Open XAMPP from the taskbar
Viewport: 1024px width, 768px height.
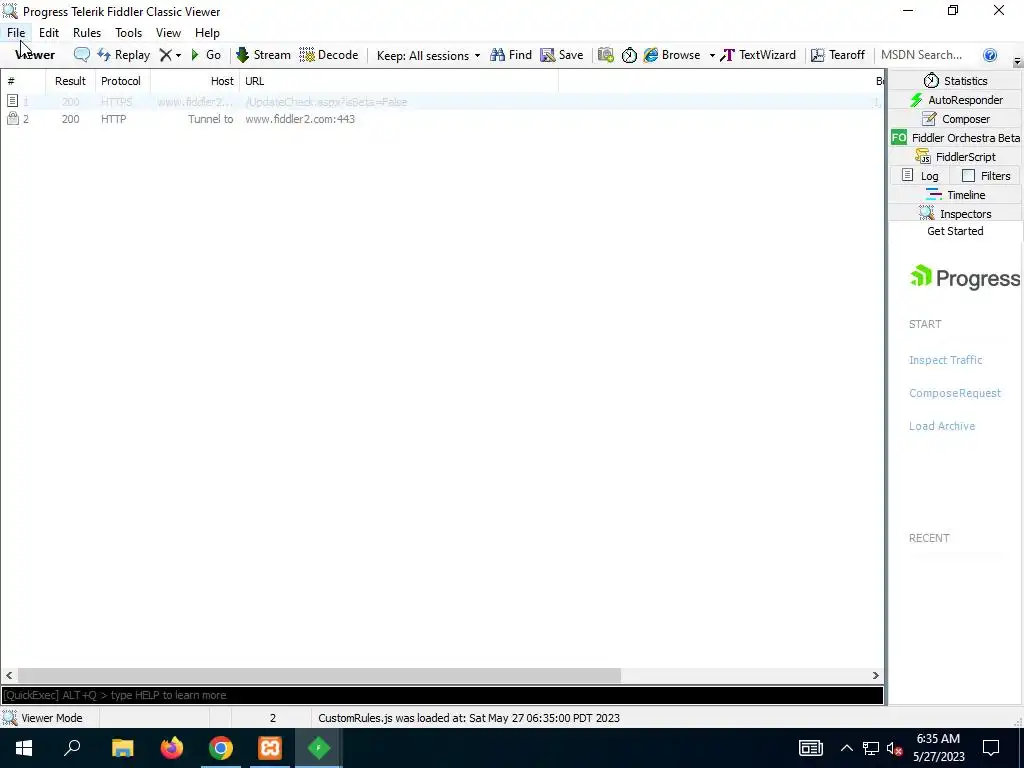[x=270, y=748]
